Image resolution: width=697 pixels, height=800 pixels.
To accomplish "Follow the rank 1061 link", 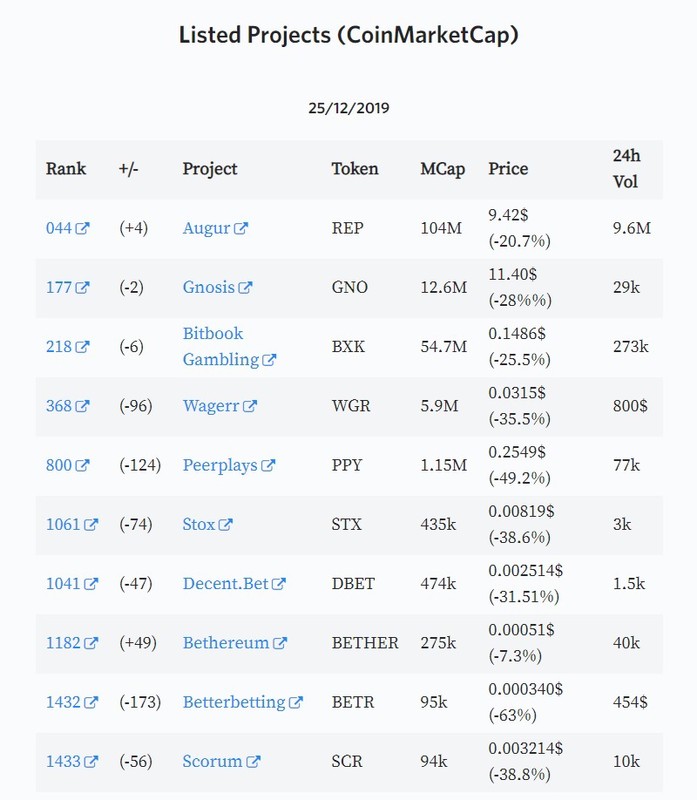I will 72,524.
